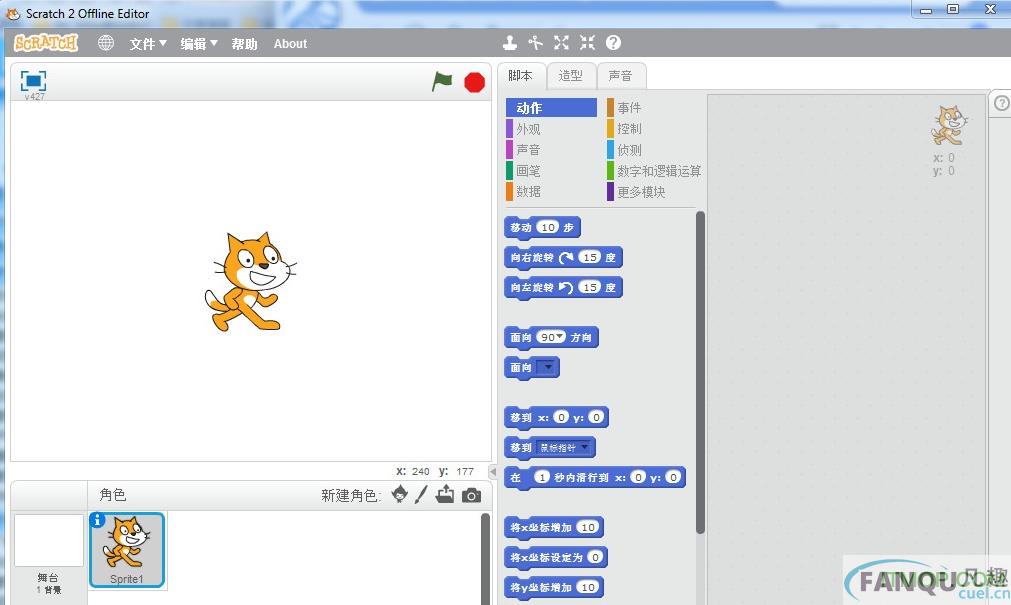Switch to the 造型 tab

click(x=571, y=76)
